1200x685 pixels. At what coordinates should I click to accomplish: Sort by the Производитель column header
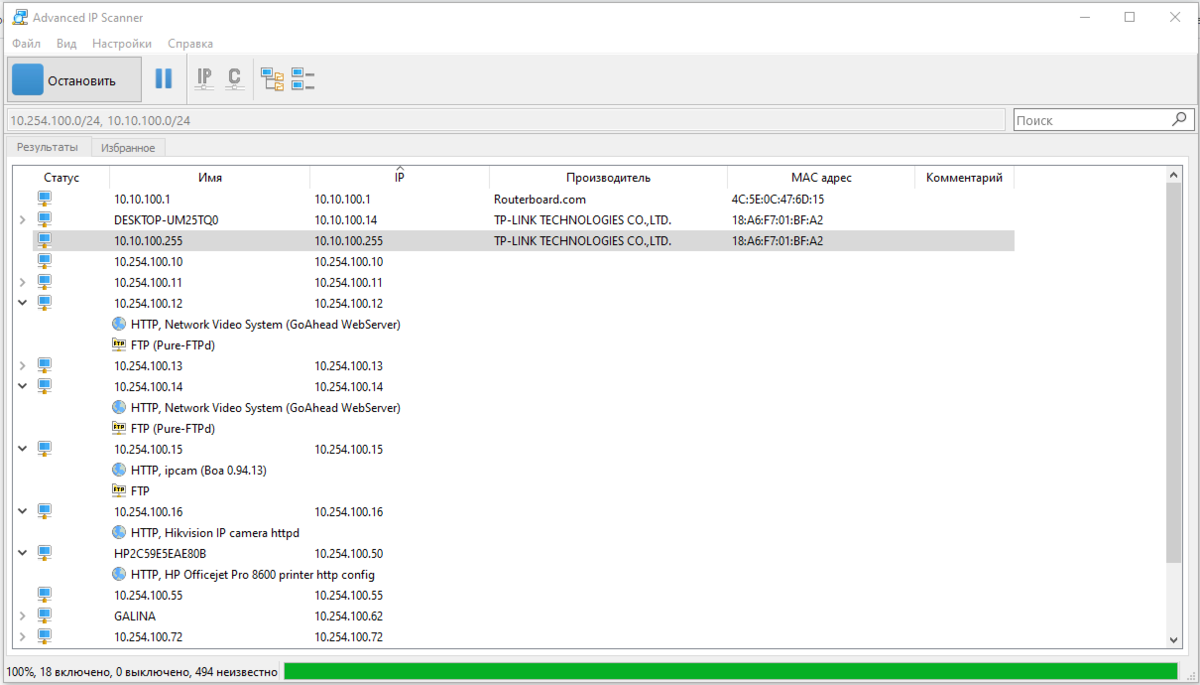tap(608, 178)
